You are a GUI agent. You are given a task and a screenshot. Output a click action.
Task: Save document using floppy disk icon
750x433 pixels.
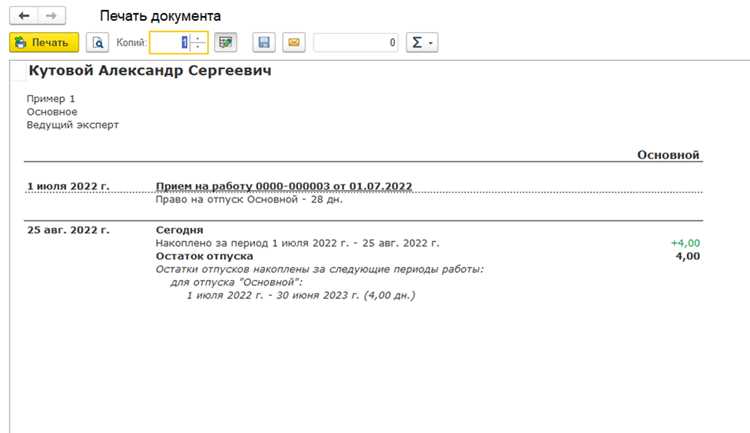tap(264, 43)
